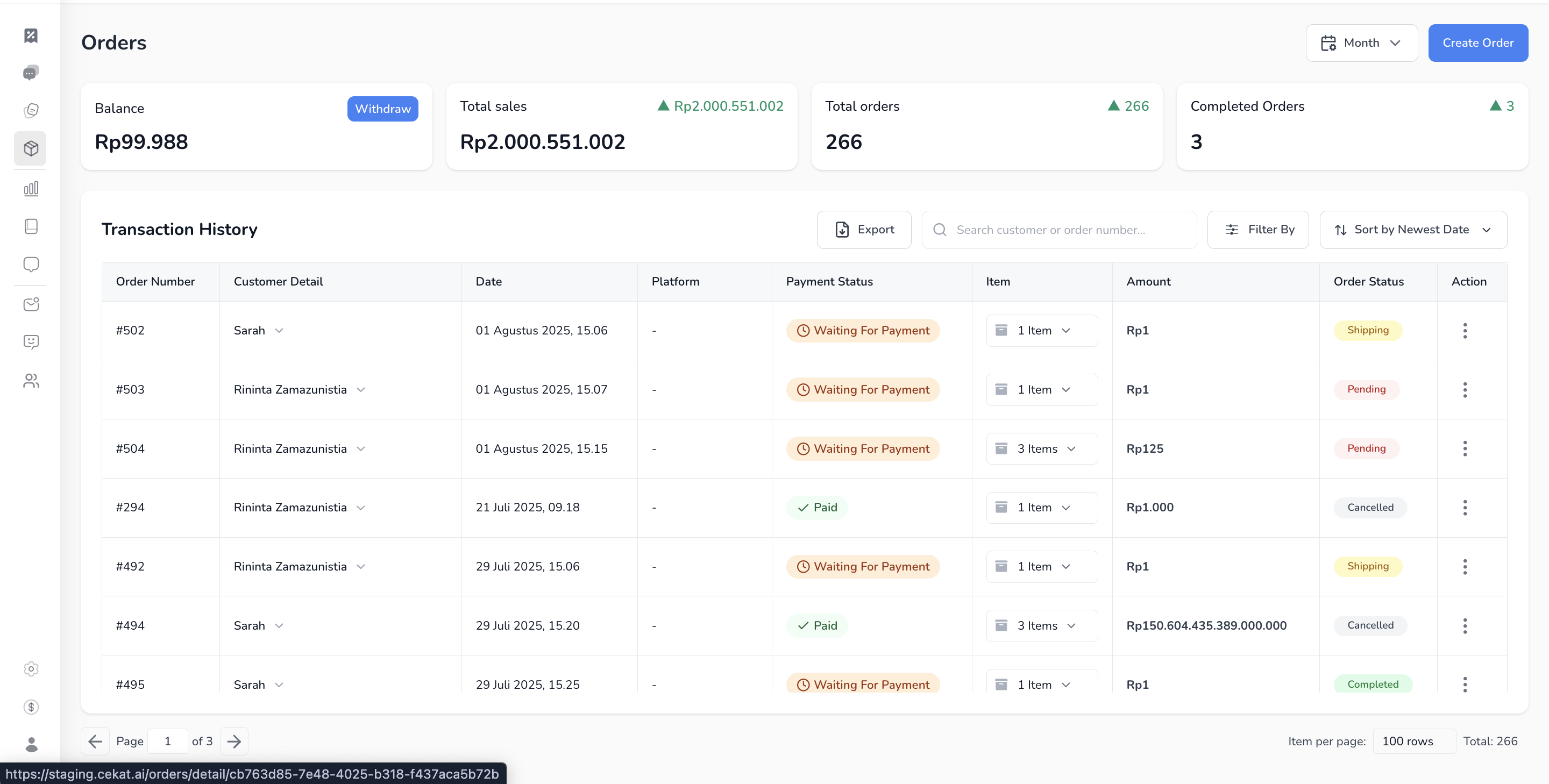Expand Sarah customer detail for order #502

(x=279, y=330)
